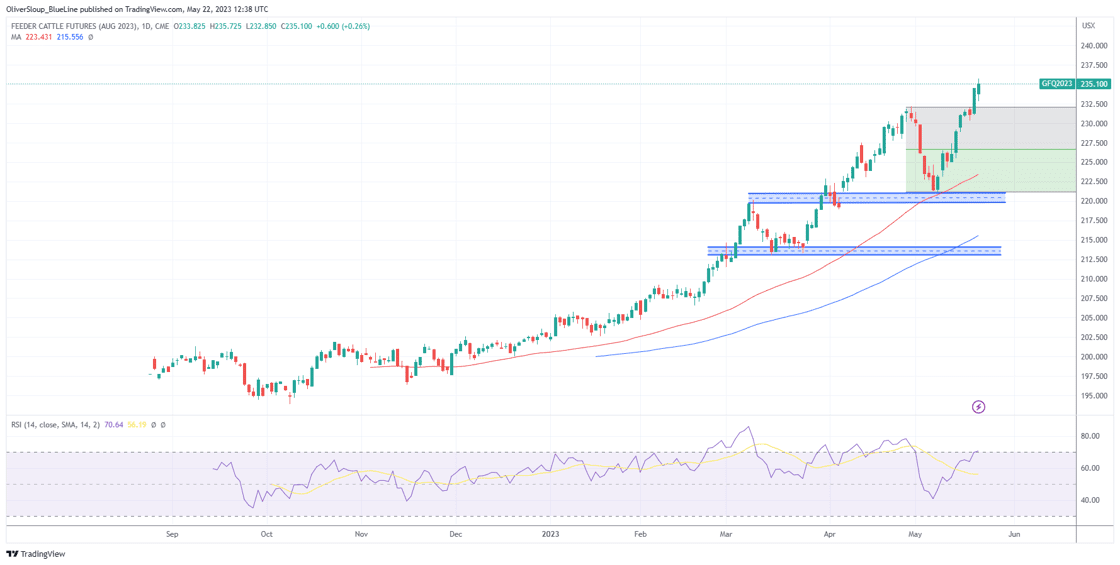Click the 240.000 price axis label
This screenshot has width=1120, height=565.
coord(1094,46)
